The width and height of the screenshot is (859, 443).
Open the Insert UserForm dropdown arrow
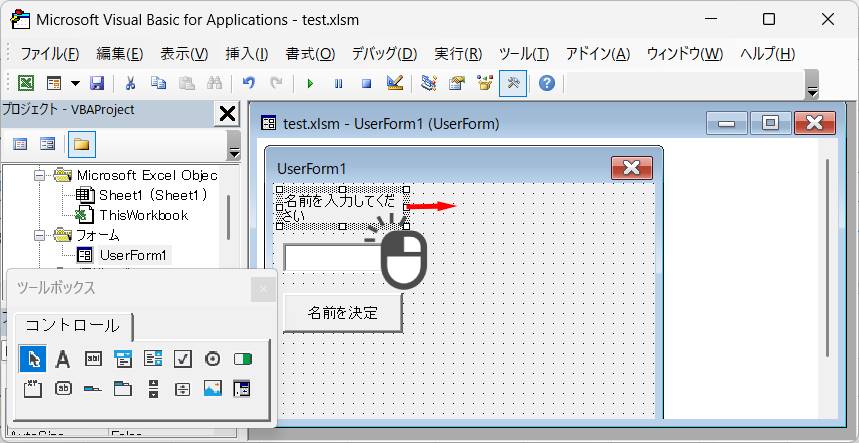point(76,83)
